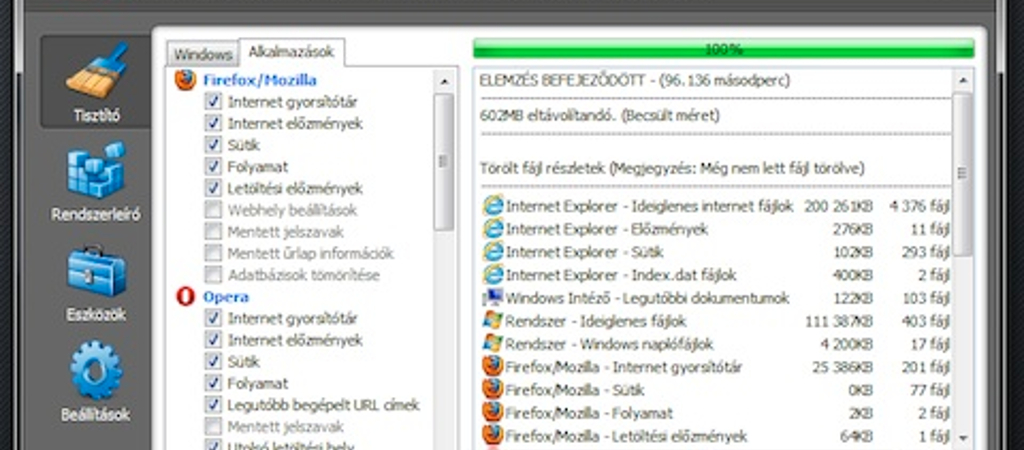Image resolution: width=1024 pixels, height=450 pixels.
Task: Enable Opera Mentett jelszavak checkbox
Action: coord(213,426)
